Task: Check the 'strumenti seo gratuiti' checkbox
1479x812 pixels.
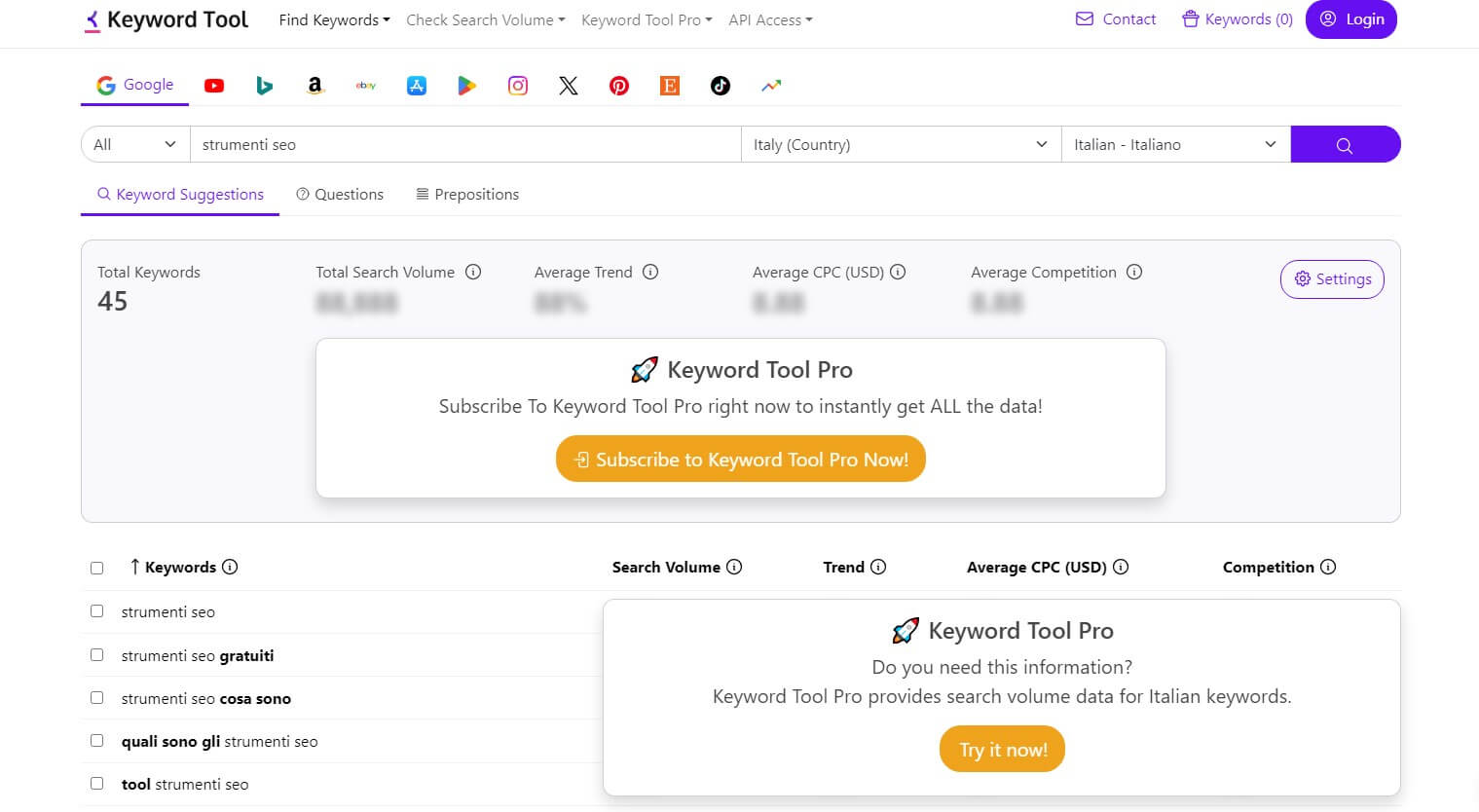Action: pyautogui.click(x=96, y=655)
